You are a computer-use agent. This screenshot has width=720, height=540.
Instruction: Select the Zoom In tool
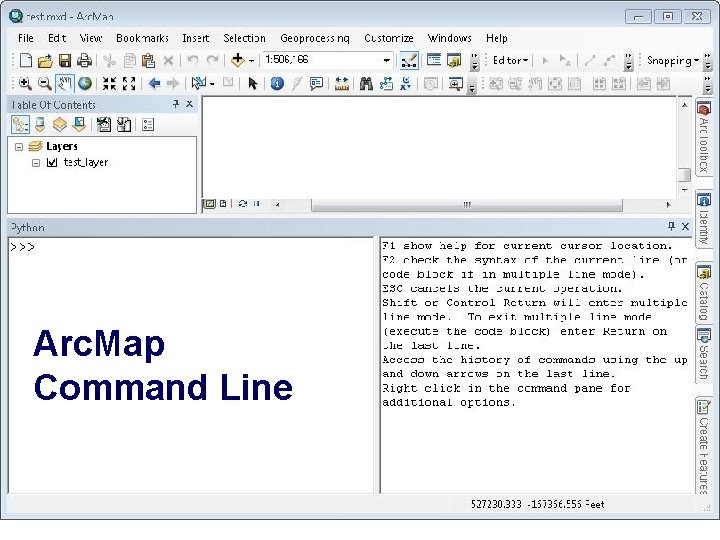[25, 84]
